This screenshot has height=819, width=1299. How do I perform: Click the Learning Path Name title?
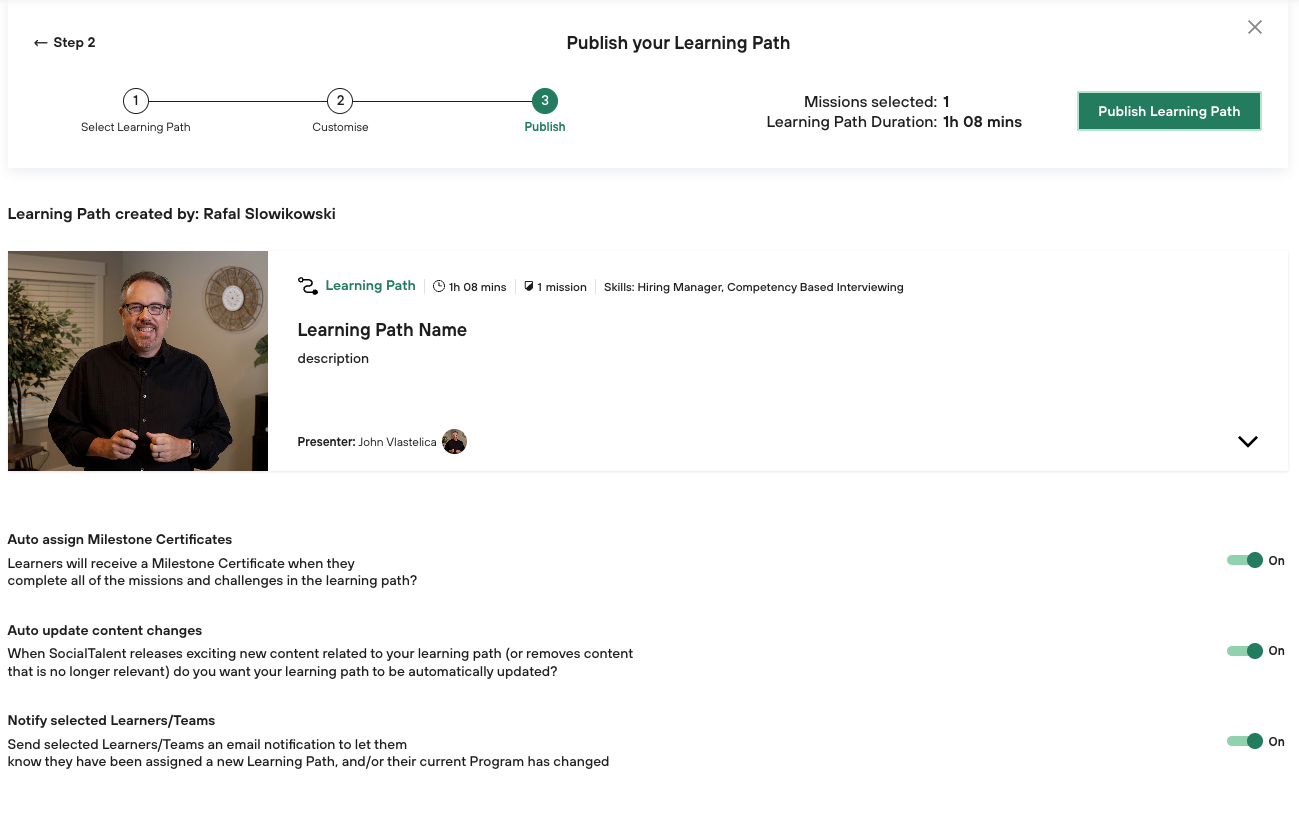(x=382, y=330)
